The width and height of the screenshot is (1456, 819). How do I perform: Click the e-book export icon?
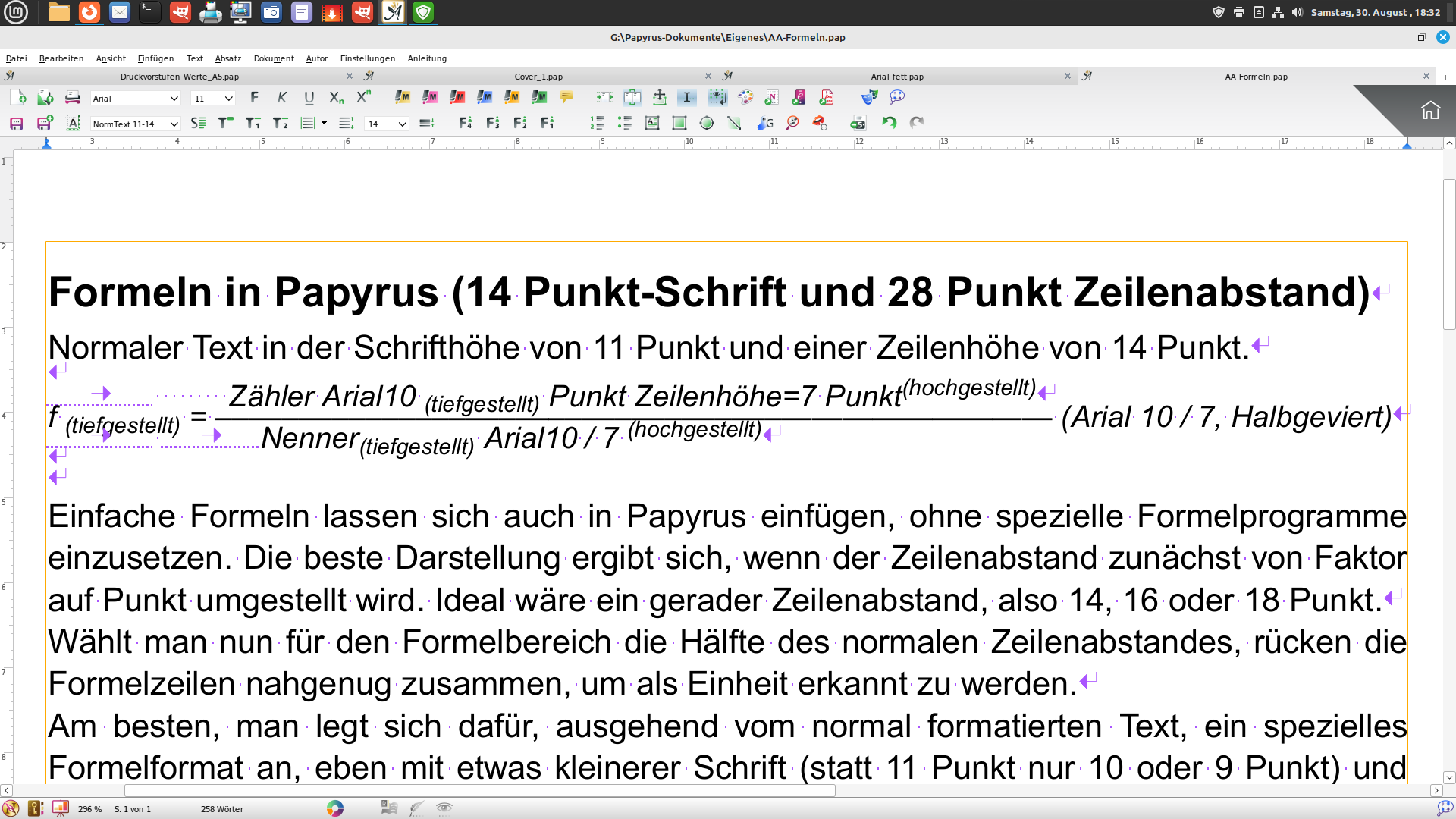pos(799,97)
